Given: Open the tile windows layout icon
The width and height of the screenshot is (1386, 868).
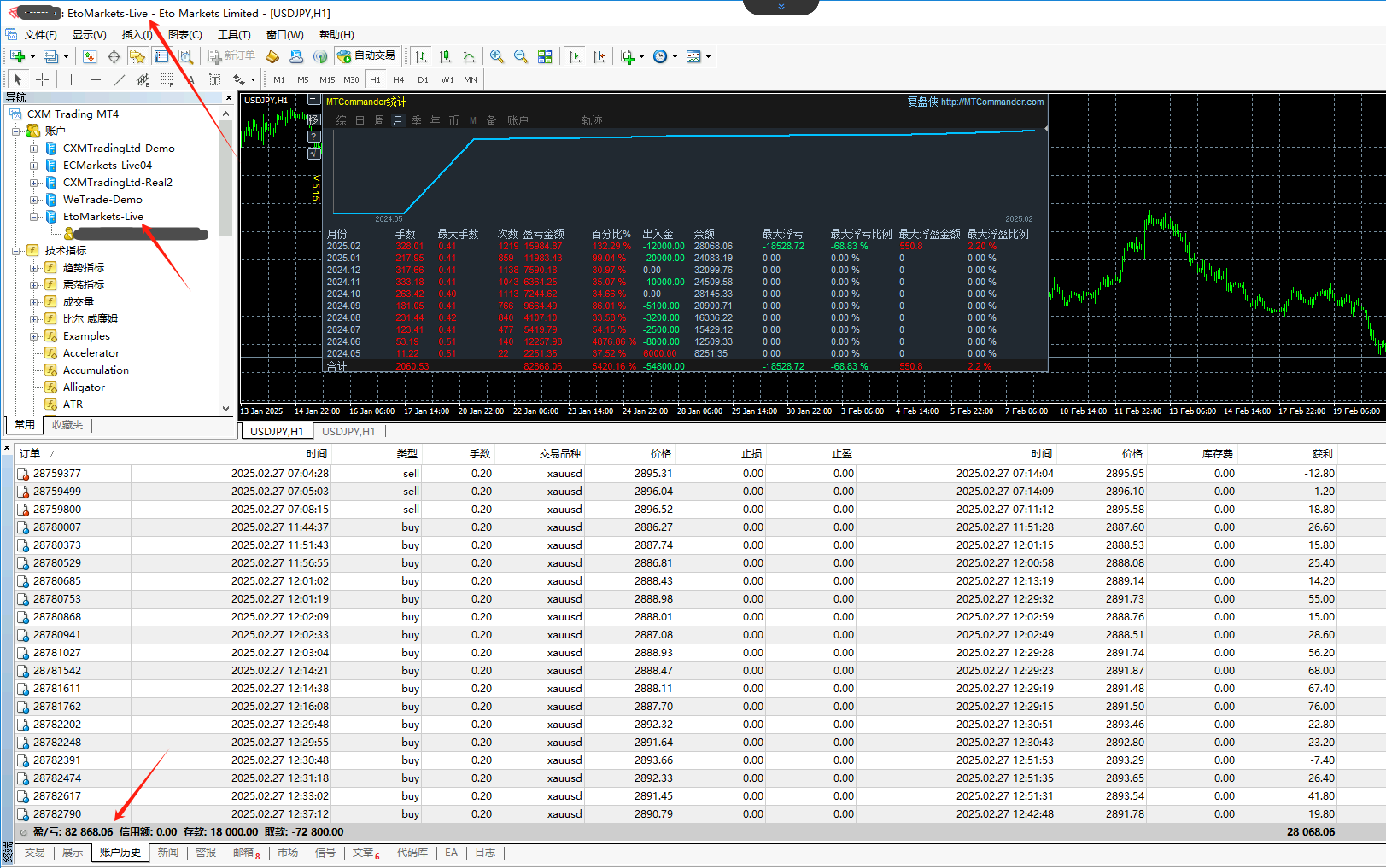Looking at the screenshot, I should click(545, 56).
